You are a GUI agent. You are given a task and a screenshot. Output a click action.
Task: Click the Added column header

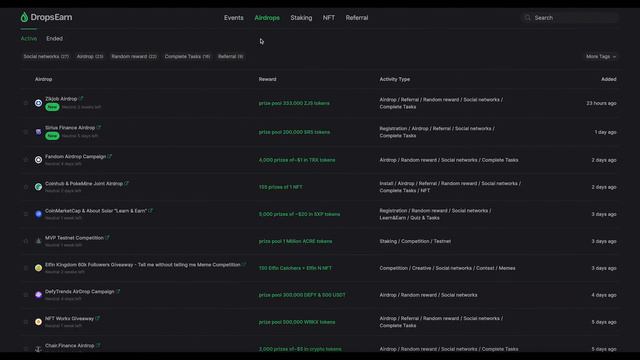609,79
